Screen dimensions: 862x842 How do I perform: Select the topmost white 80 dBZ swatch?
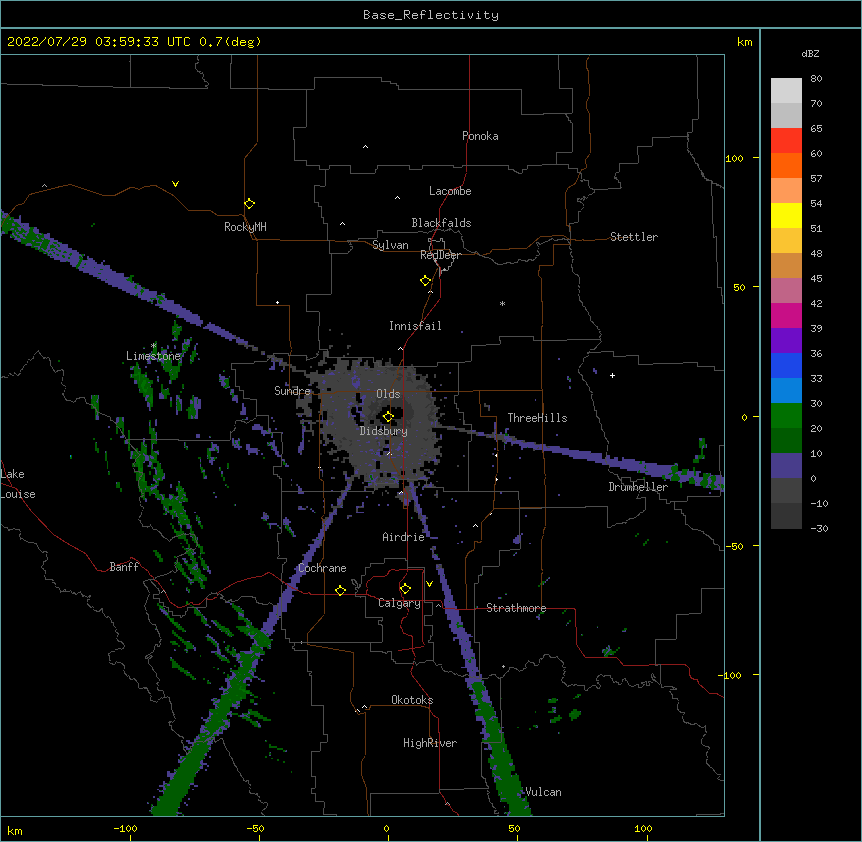pos(786,90)
